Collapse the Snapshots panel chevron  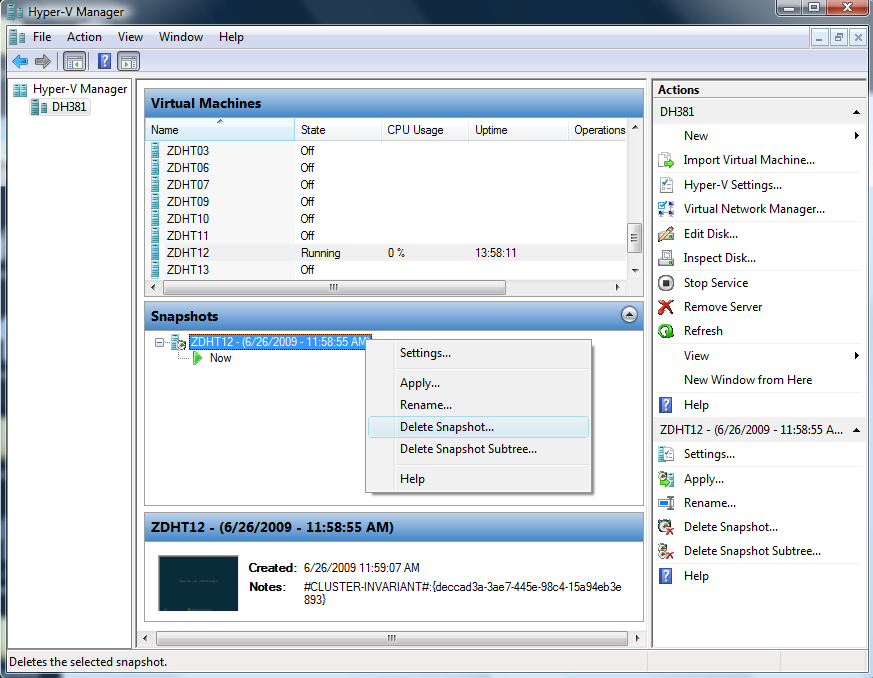[x=629, y=315]
